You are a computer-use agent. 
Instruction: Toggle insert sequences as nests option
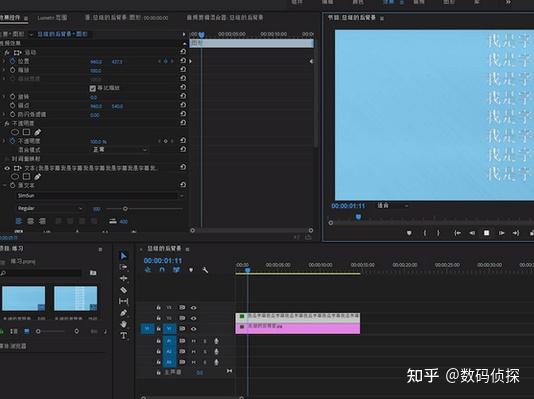148,270
